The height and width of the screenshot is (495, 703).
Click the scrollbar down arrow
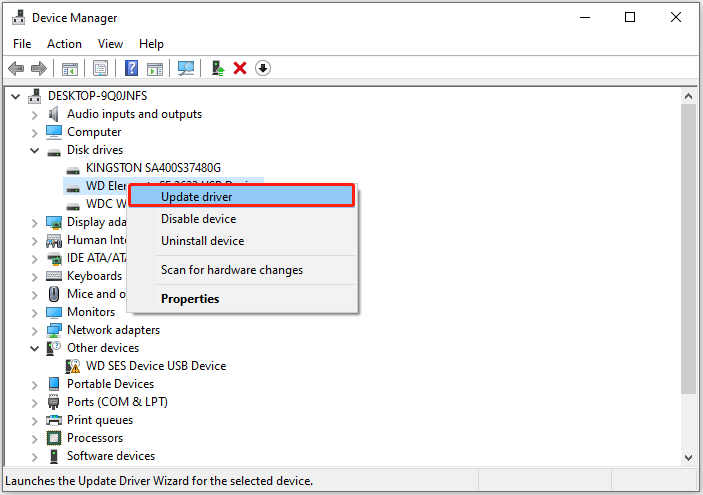pyautogui.click(x=688, y=457)
